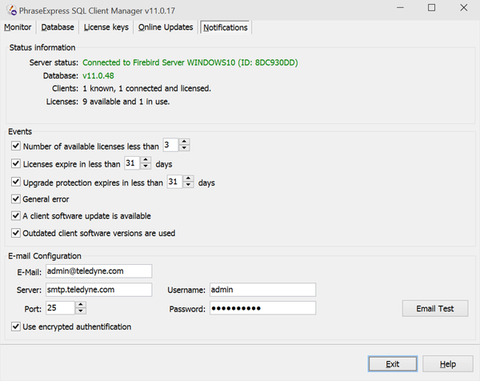The width and height of the screenshot is (480, 381).
Task: Switch to the Monitor tab
Action: pyautogui.click(x=18, y=27)
